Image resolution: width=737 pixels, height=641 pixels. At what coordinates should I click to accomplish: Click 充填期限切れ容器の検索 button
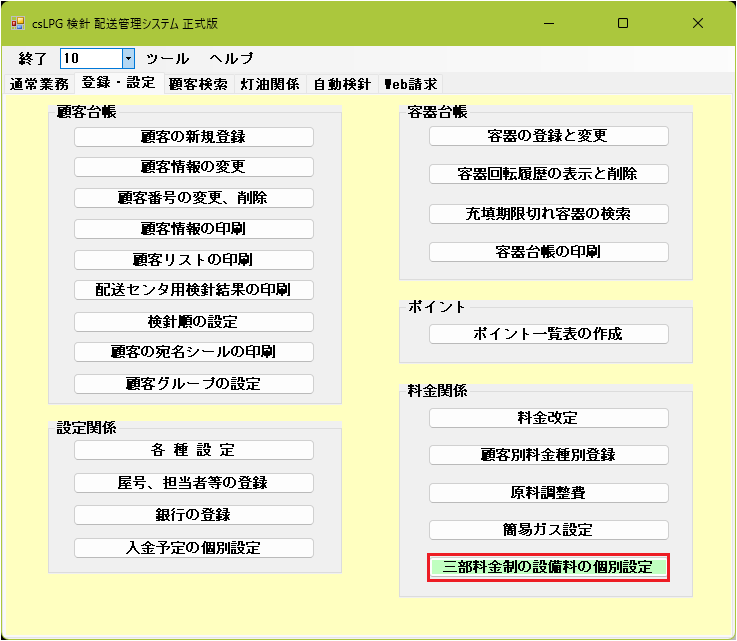549,214
